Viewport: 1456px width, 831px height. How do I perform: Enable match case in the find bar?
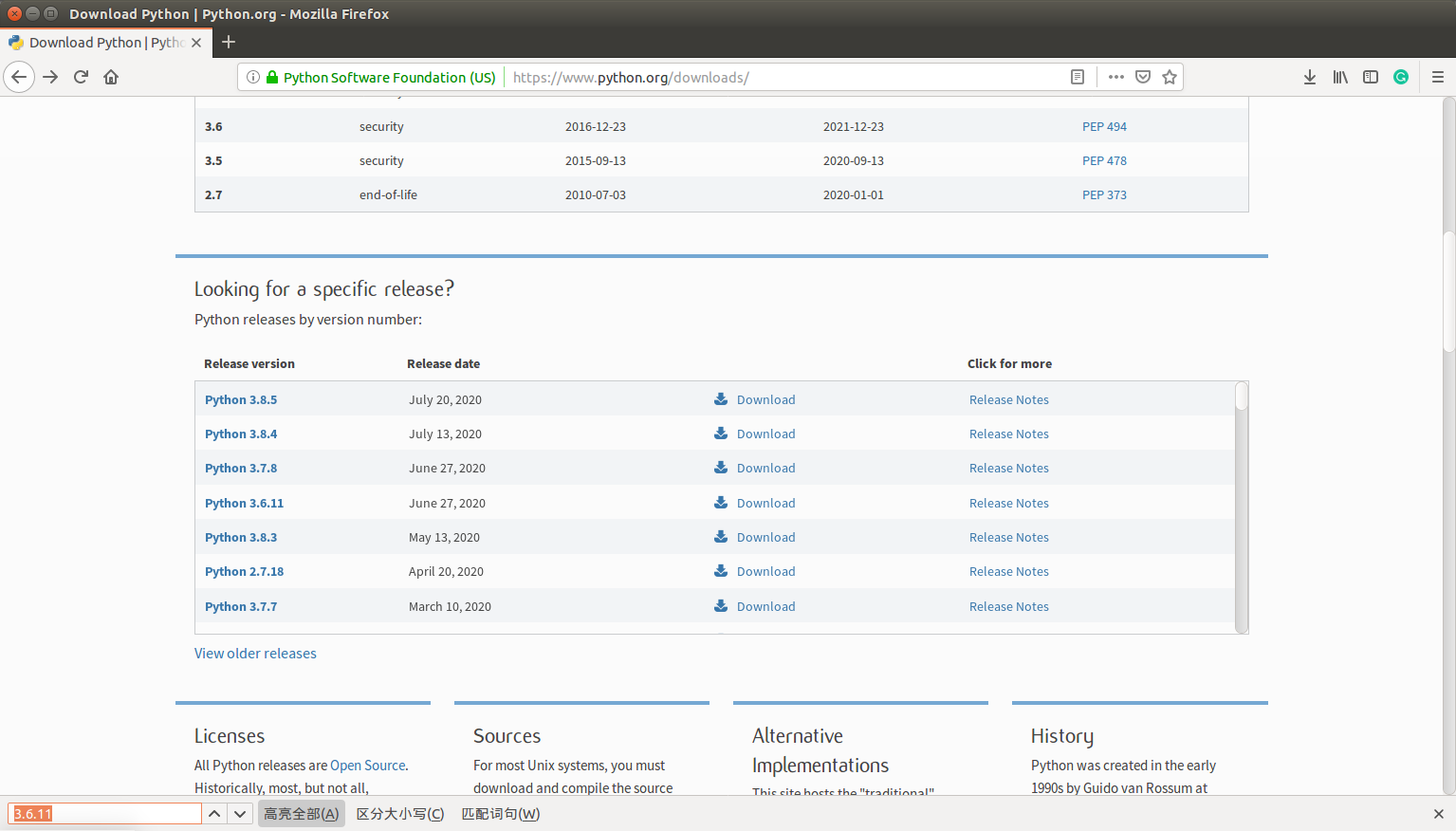(x=399, y=813)
